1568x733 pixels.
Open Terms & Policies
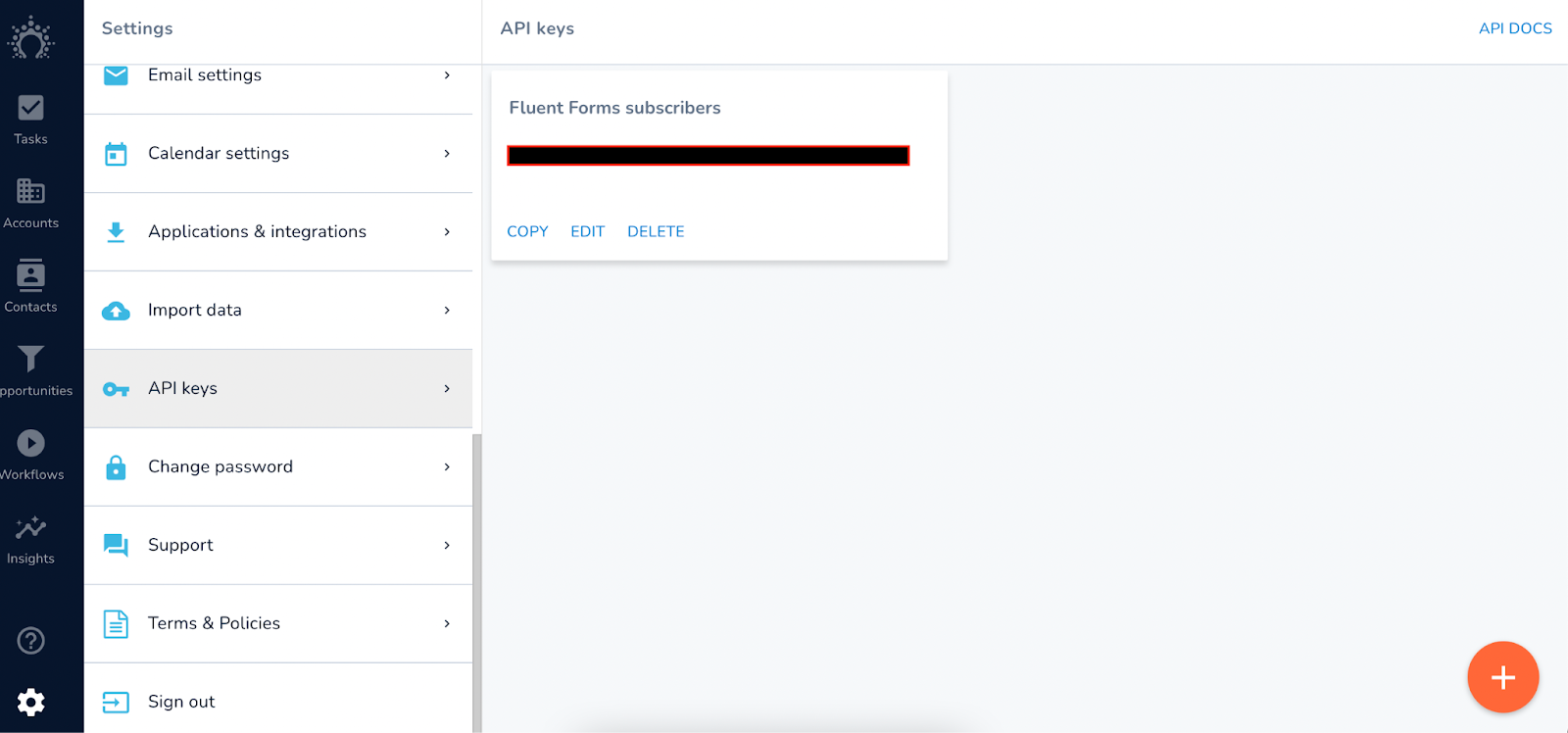(278, 623)
